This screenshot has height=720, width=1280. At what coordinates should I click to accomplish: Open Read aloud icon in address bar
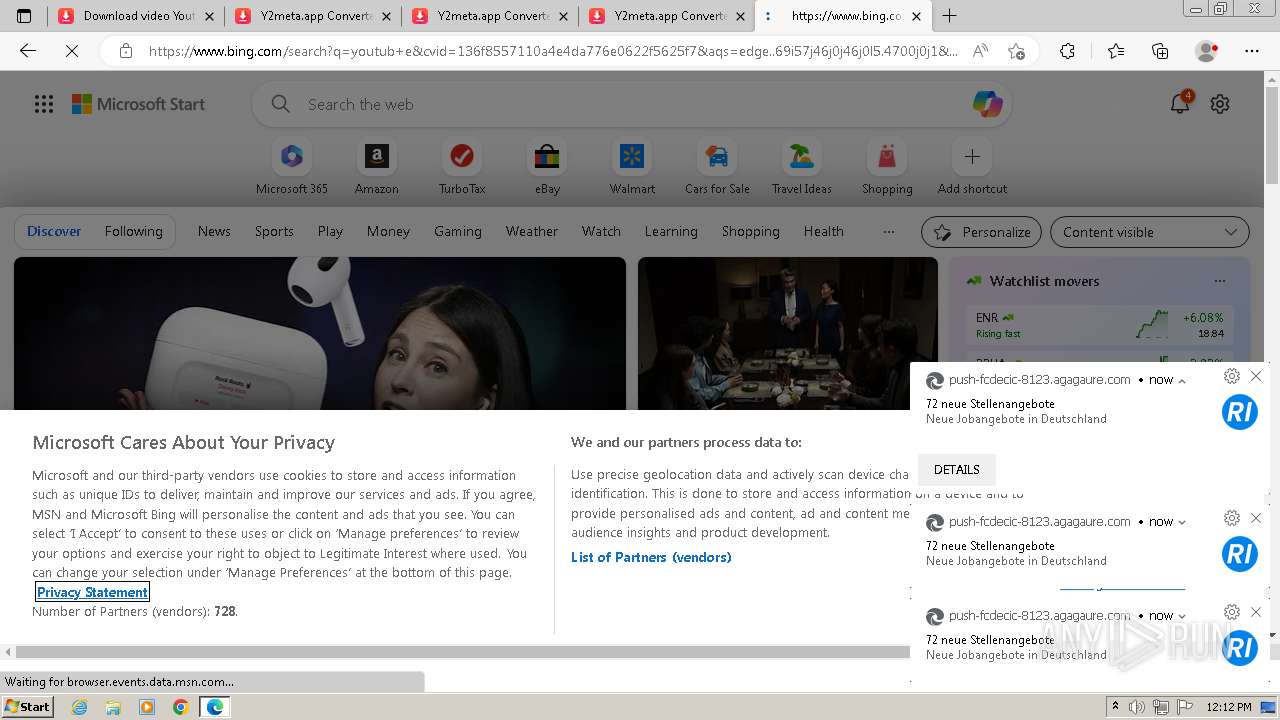[x=980, y=51]
